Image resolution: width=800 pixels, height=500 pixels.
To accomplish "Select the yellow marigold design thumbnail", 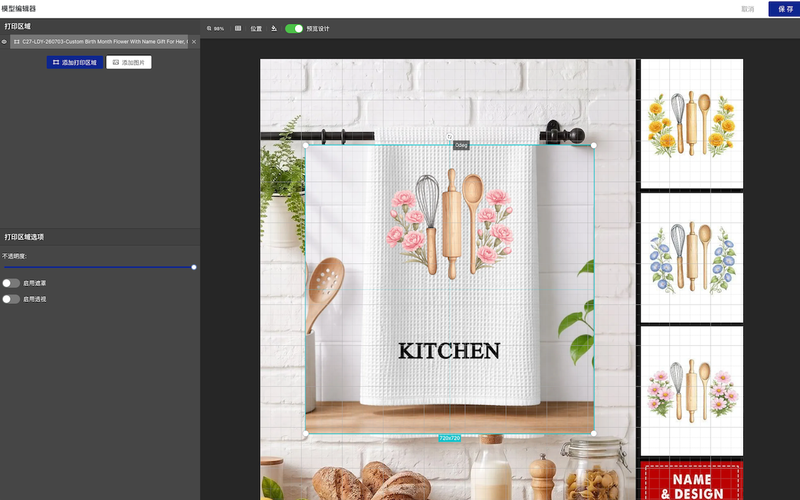I will coord(692,123).
